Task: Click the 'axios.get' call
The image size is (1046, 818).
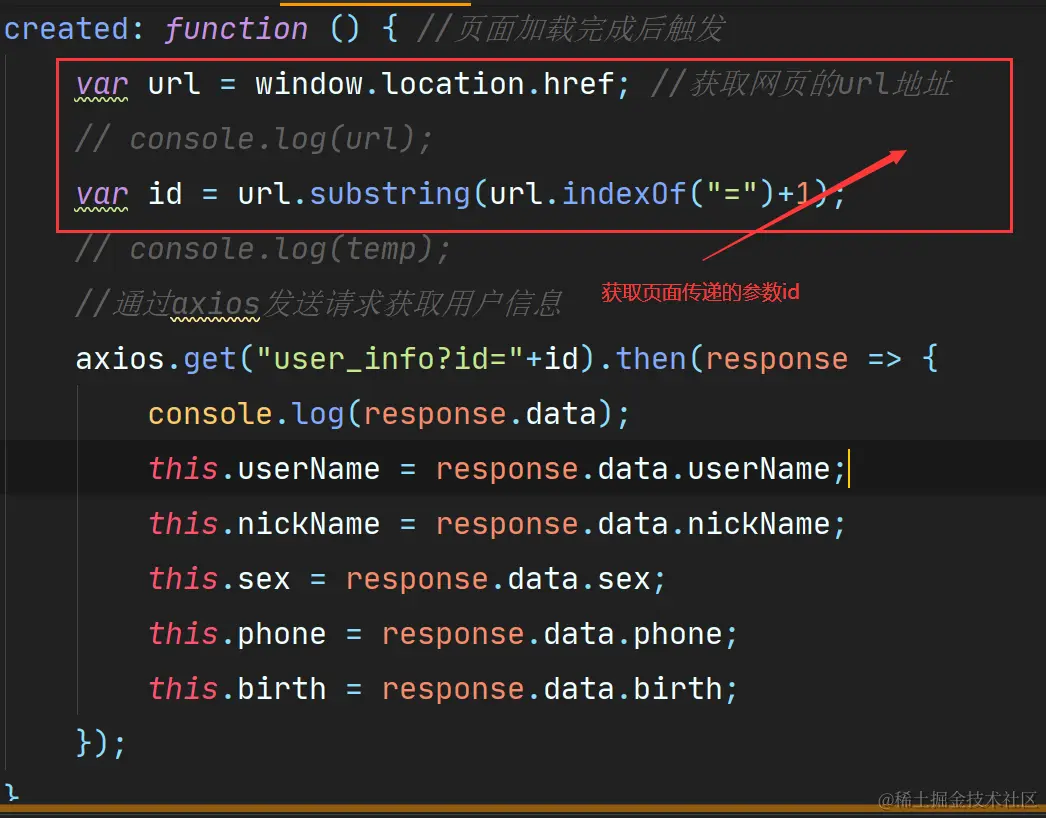Action: (x=155, y=359)
